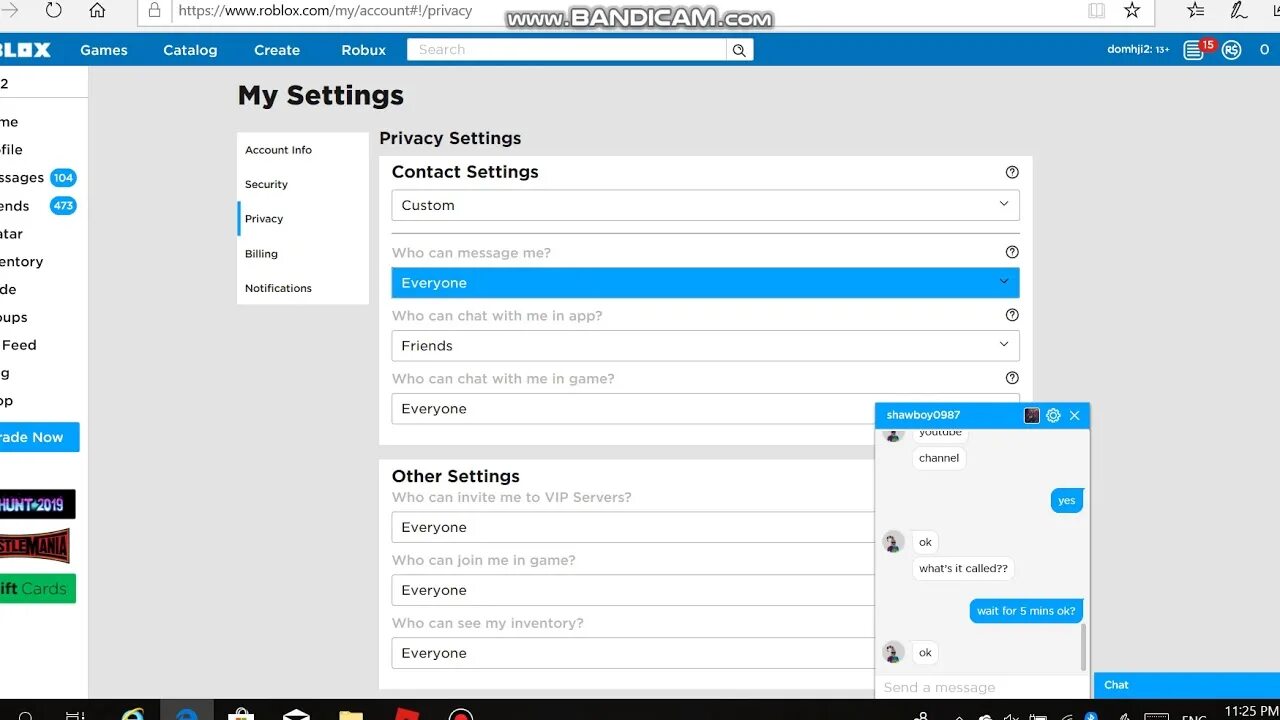The image size is (1280, 720).
Task: Open Create in the top navigation
Action: pos(277,50)
